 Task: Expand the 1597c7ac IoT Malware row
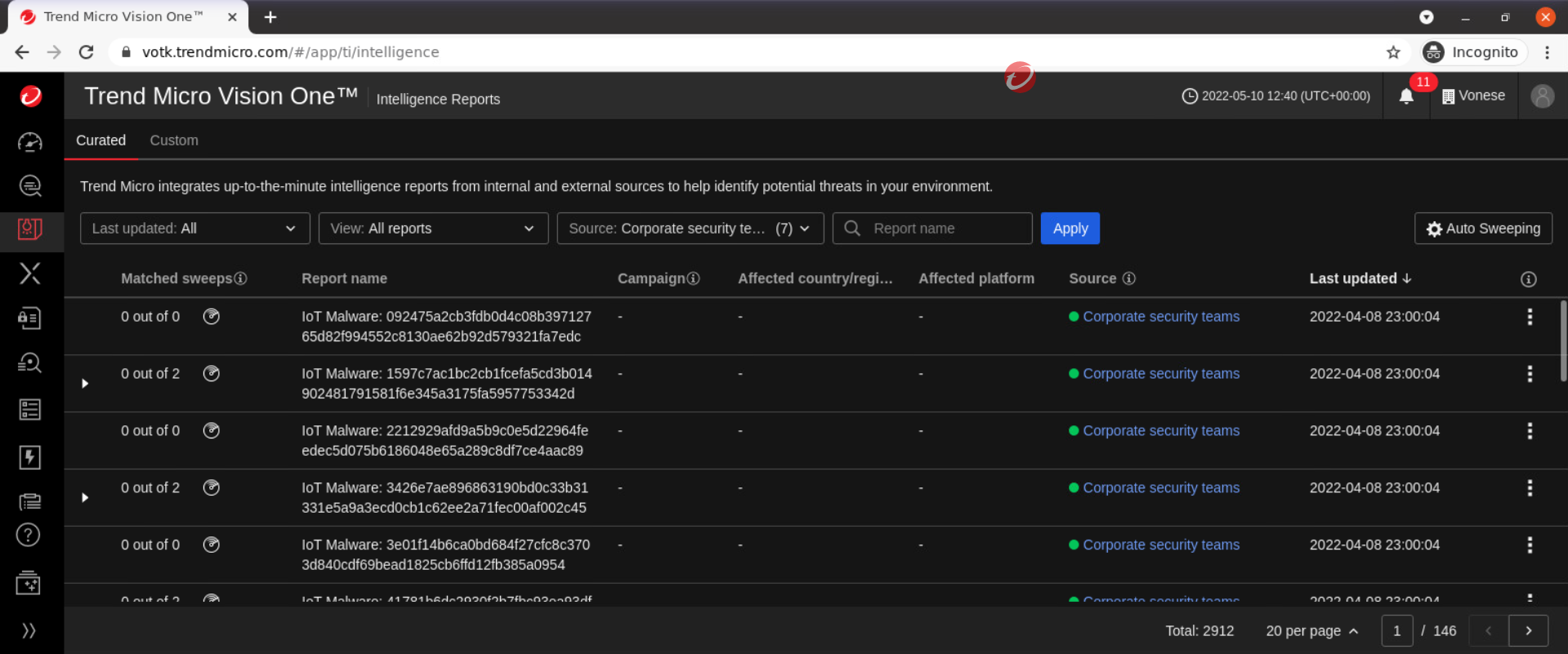[x=85, y=384]
